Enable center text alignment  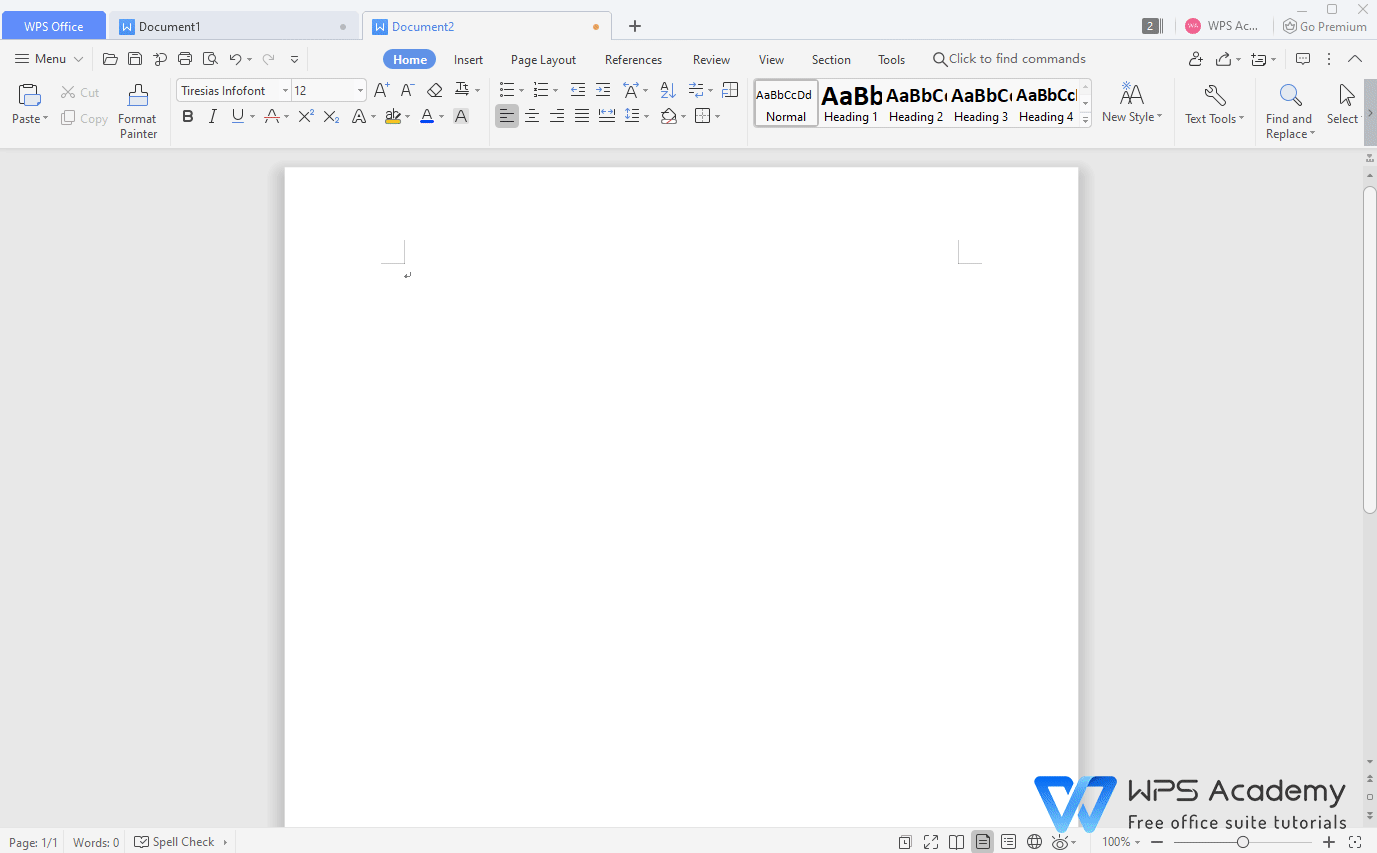pyautogui.click(x=531, y=116)
